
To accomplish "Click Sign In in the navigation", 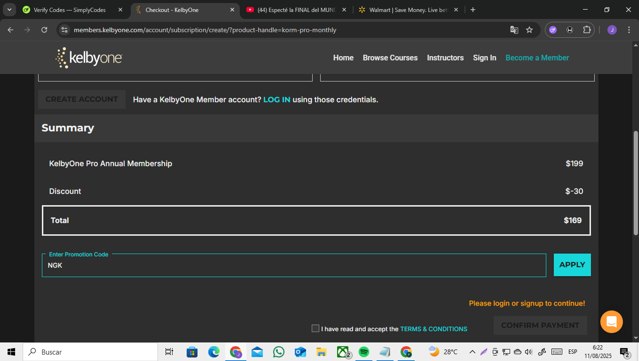I will point(485,58).
